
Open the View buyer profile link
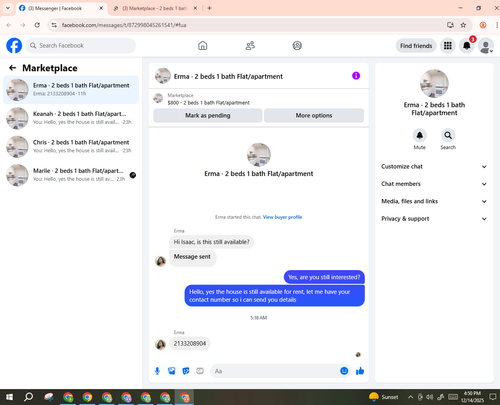tap(282, 217)
